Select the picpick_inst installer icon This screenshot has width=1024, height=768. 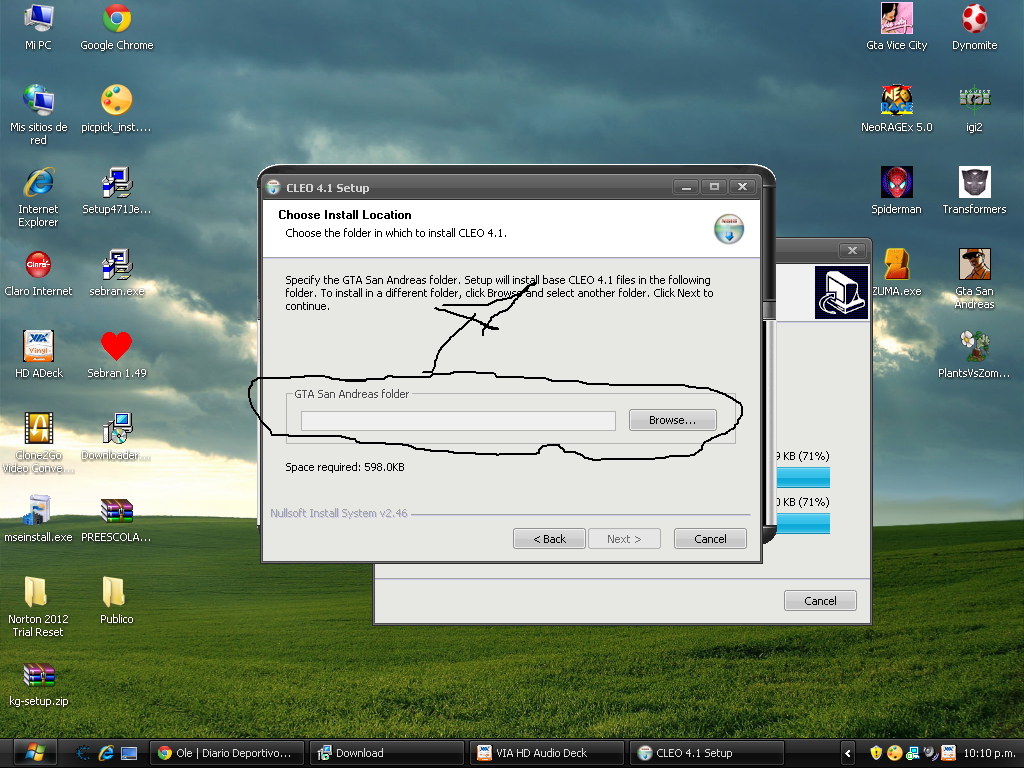[x=116, y=108]
